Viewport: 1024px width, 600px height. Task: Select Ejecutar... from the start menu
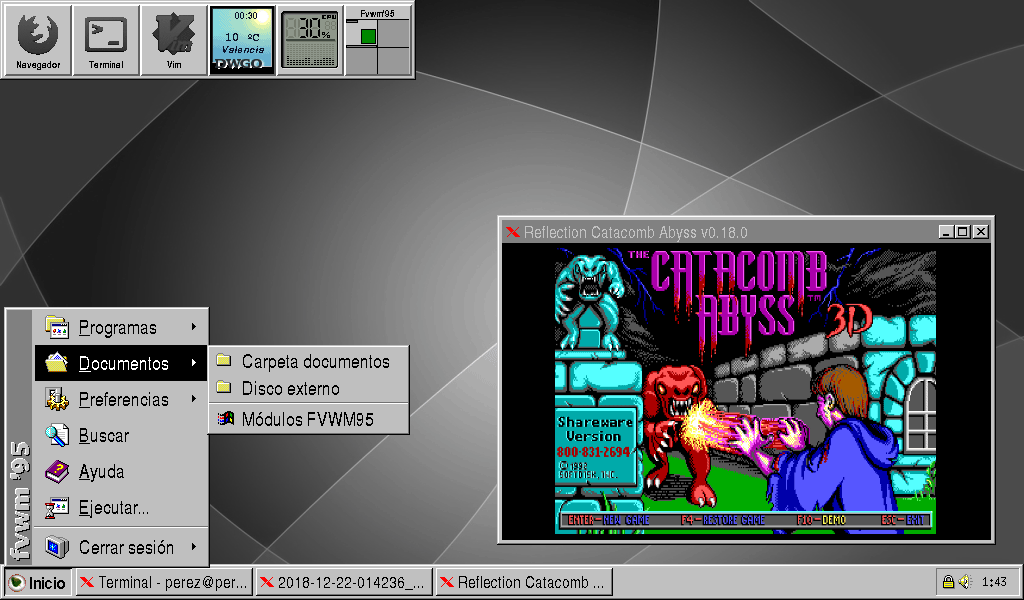pos(121,507)
